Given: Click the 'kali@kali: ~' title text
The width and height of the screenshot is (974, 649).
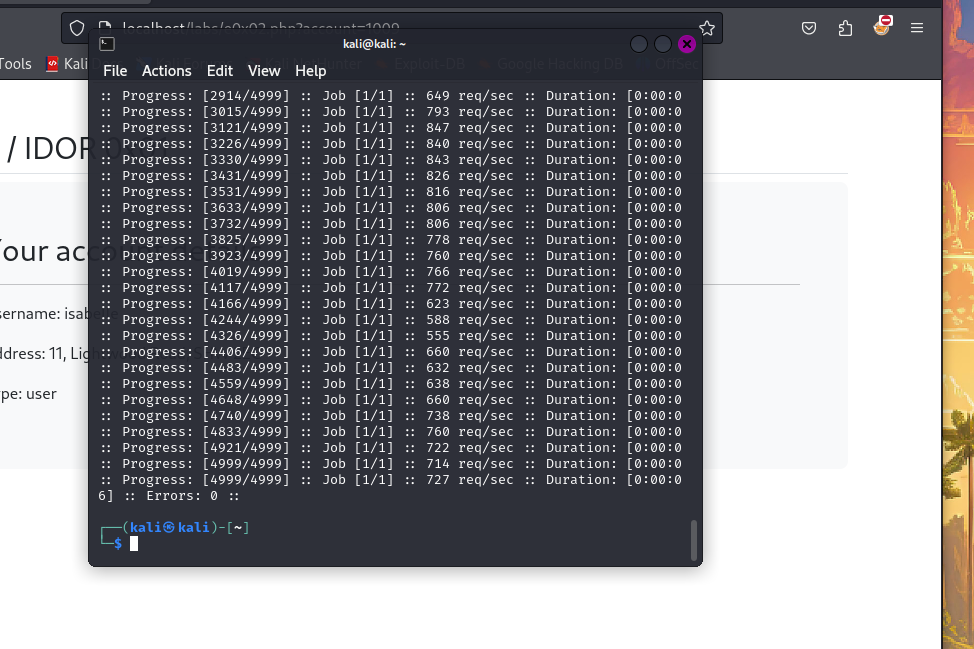Looking at the screenshot, I should click(x=375, y=44).
